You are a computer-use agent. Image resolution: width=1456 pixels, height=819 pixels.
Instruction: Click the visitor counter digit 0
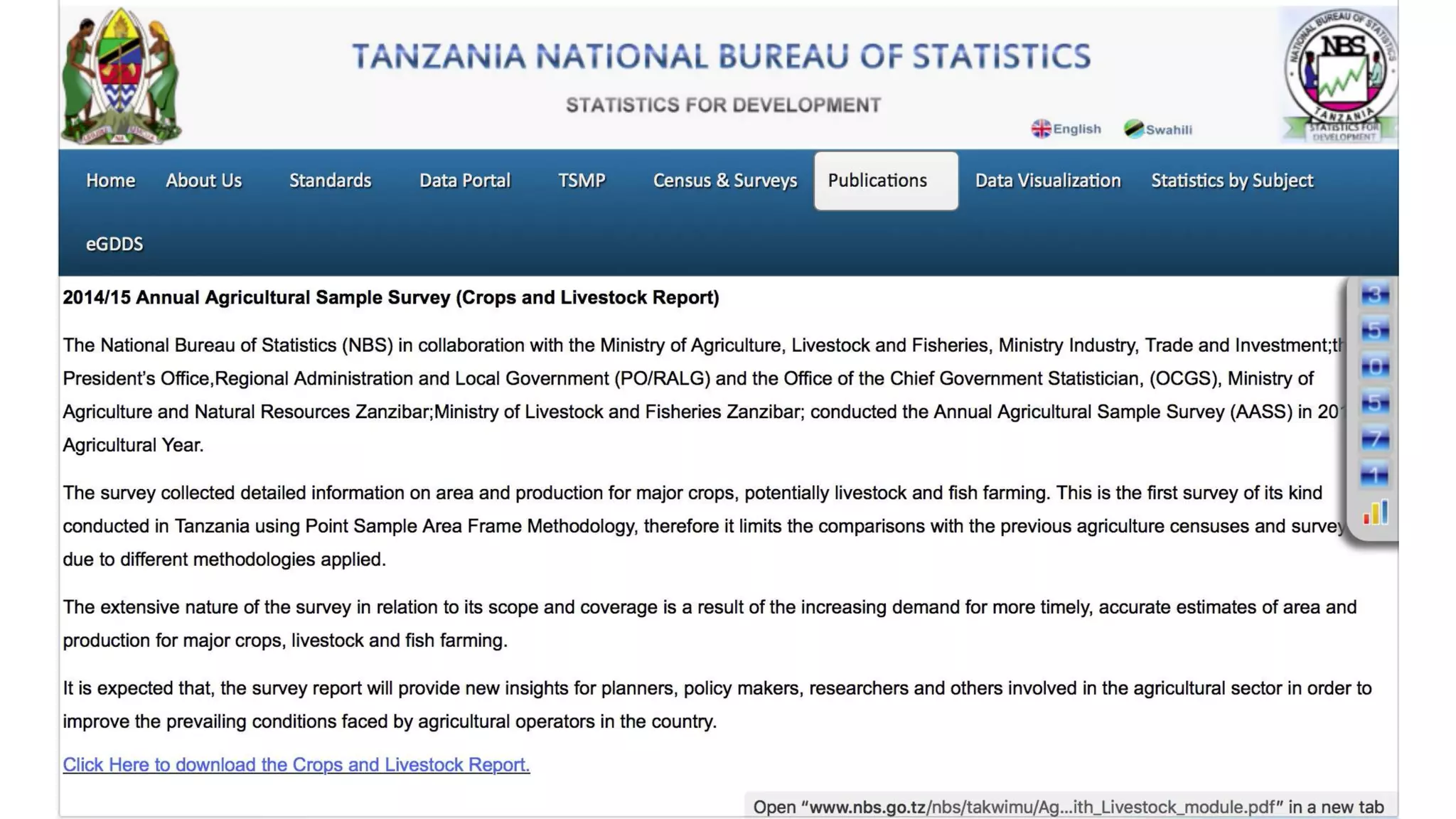click(1375, 367)
